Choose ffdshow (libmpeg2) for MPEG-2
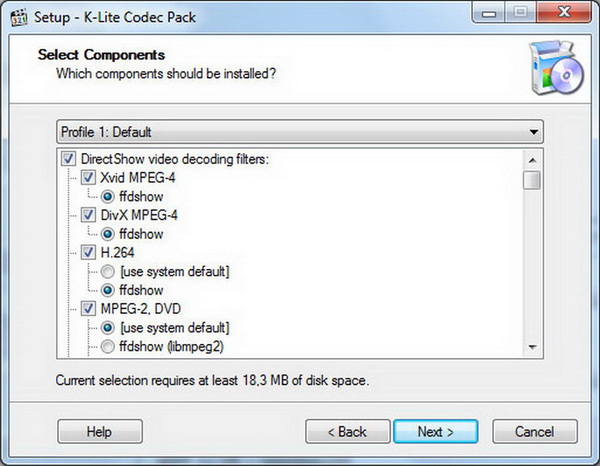 [x=107, y=347]
